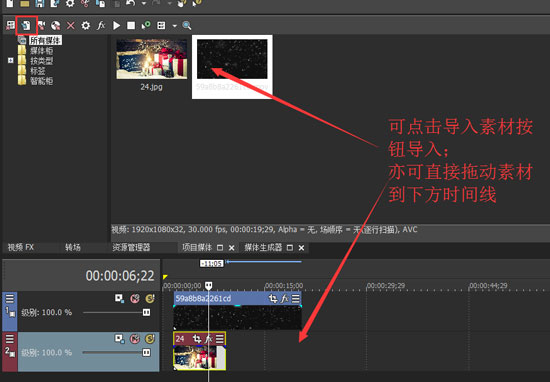Viewport: 550px width, 382px height.
Task: Solo video track 2
Action: coord(150,339)
